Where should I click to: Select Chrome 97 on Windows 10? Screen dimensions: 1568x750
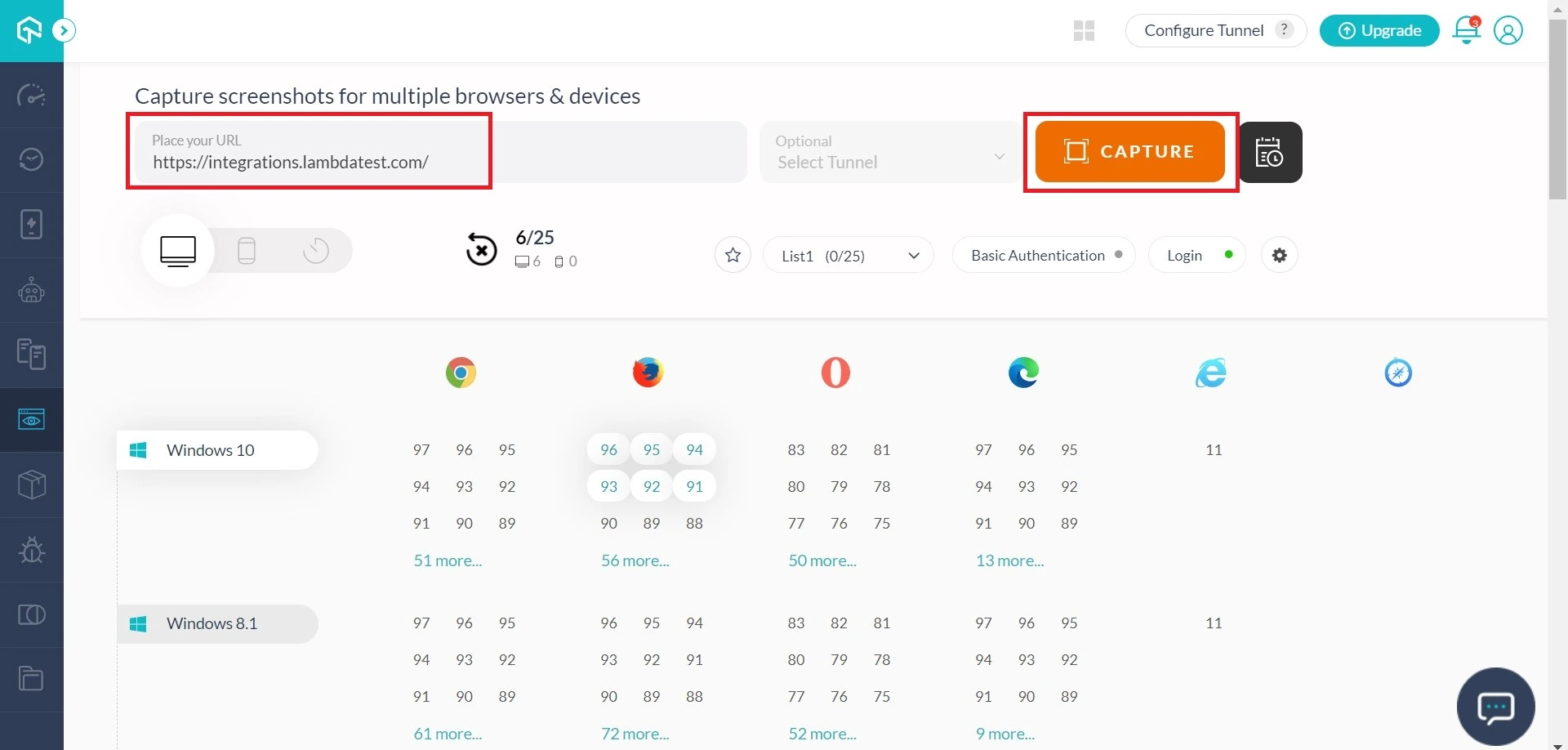coord(421,449)
